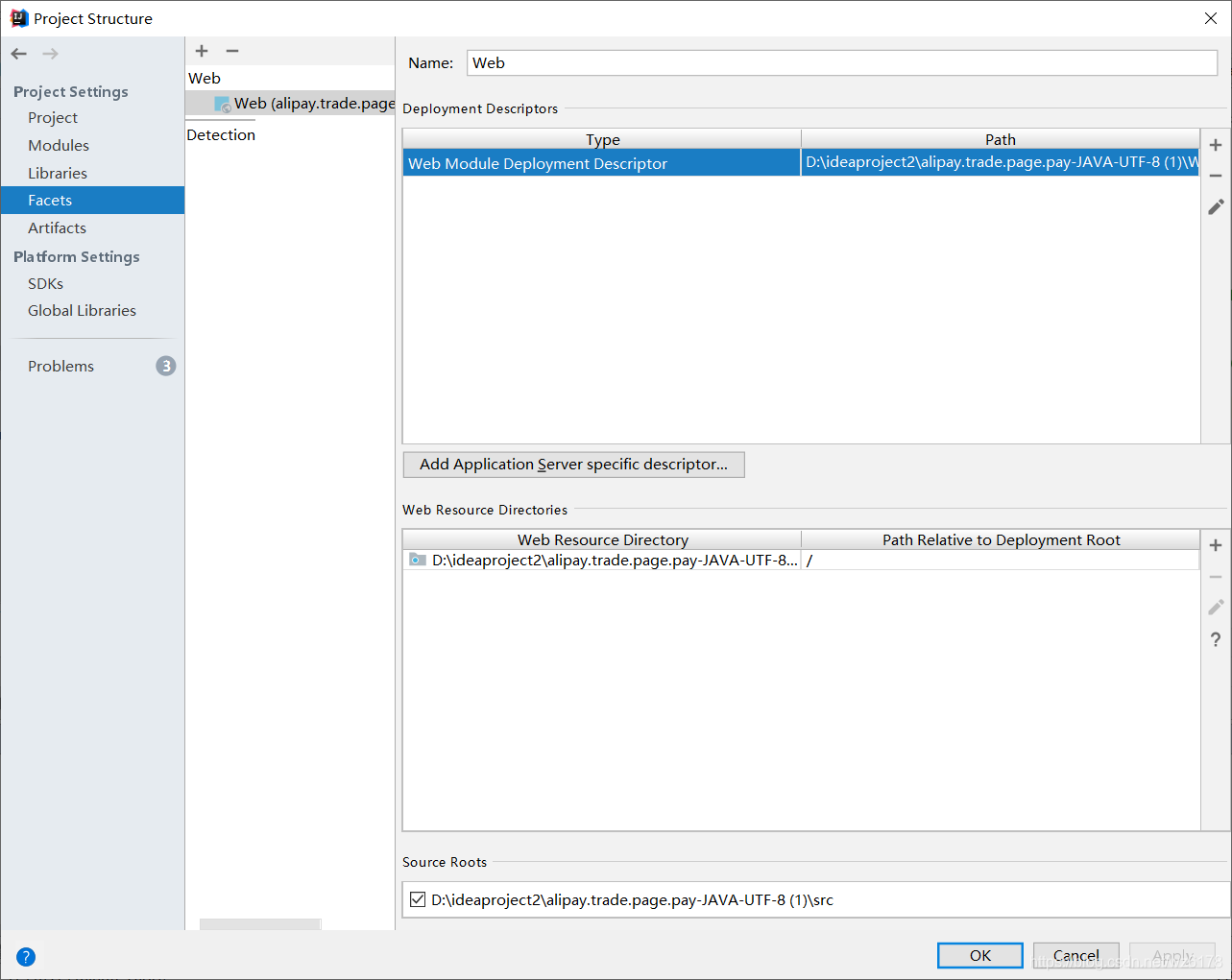Add a web resource directory
The height and width of the screenshot is (980, 1232).
click(x=1216, y=545)
